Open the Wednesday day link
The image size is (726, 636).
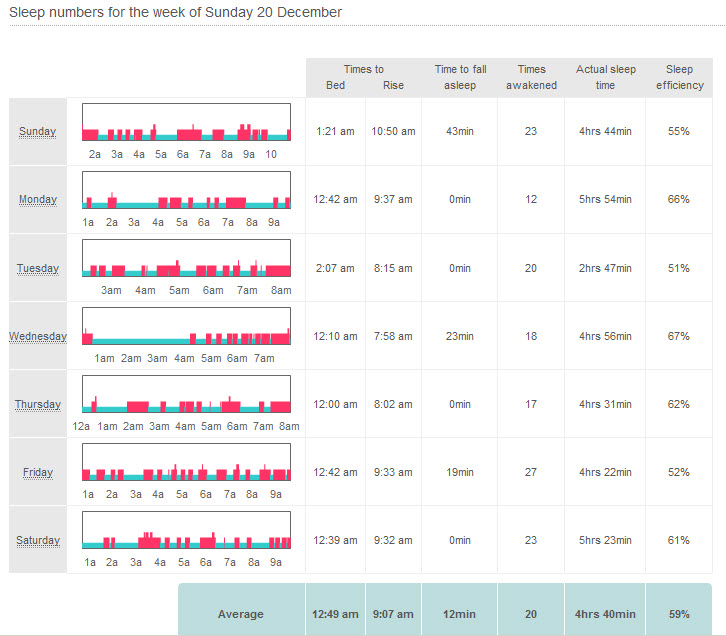point(38,336)
